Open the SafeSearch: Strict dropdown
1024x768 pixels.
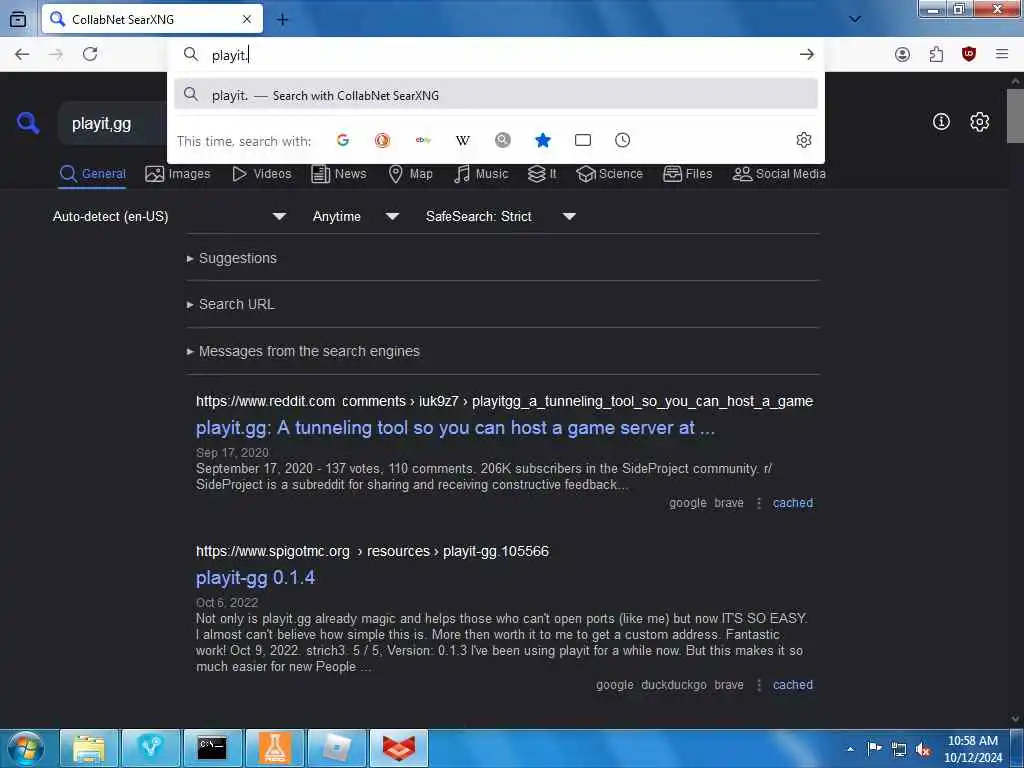[x=501, y=216]
